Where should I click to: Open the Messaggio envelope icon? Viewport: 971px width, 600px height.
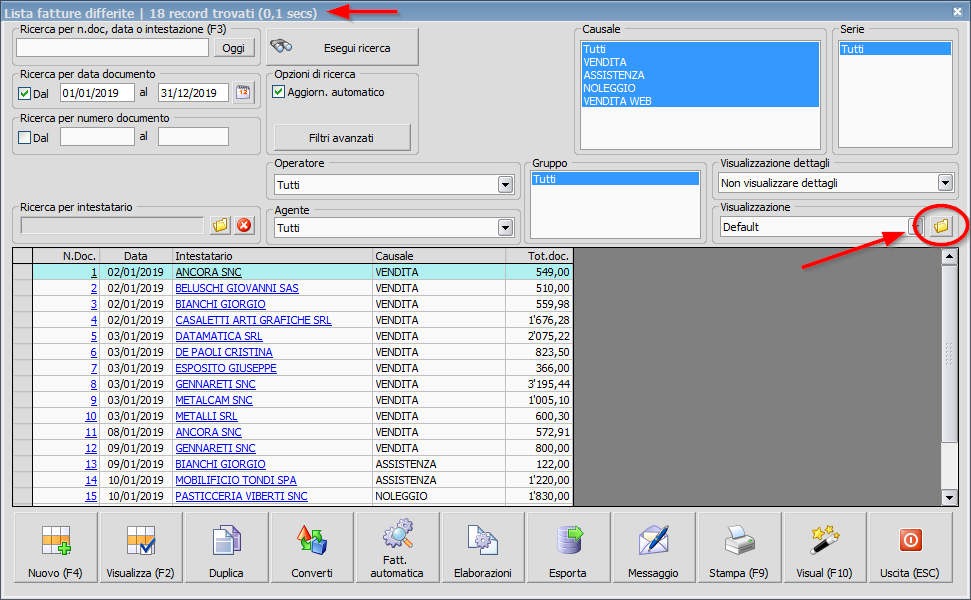click(x=653, y=540)
